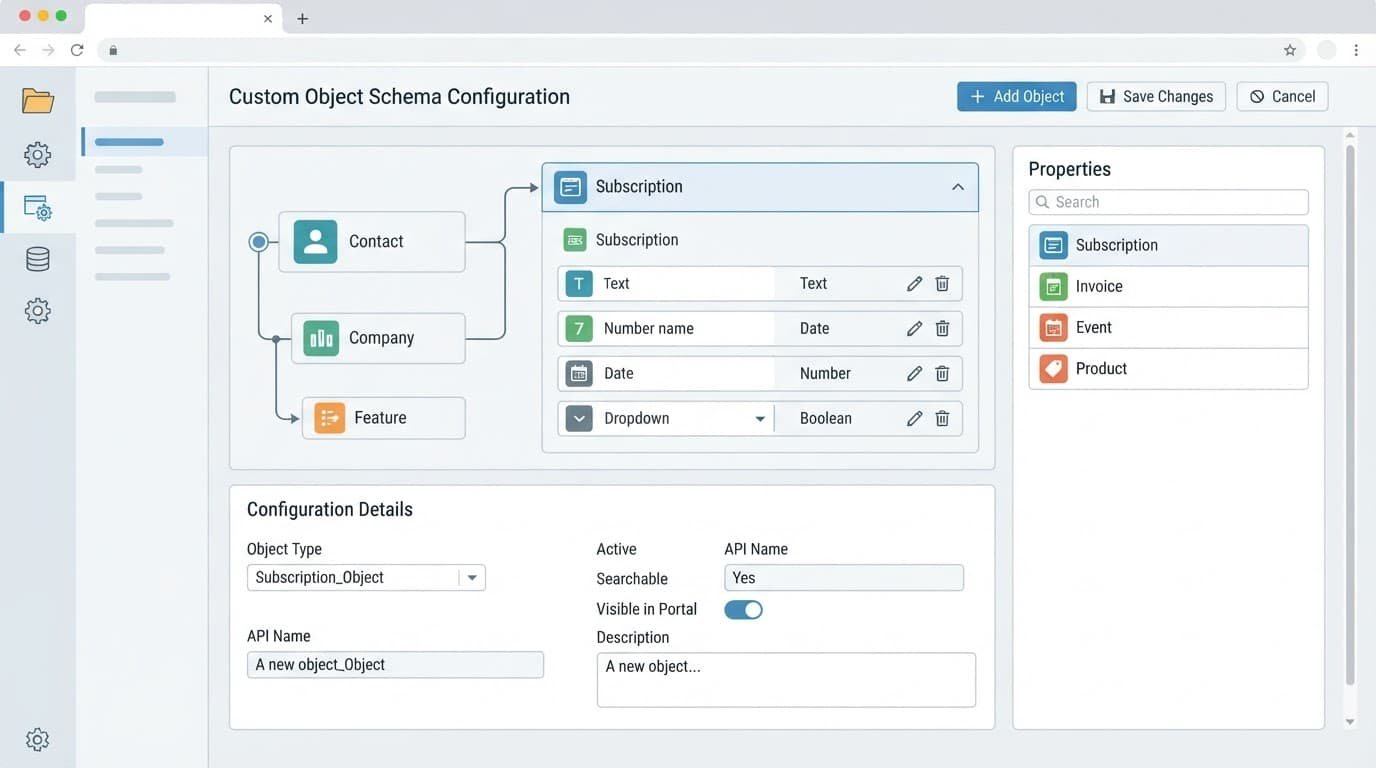Click the Cancel button
Image resolution: width=1376 pixels, height=768 pixels.
(x=1282, y=96)
